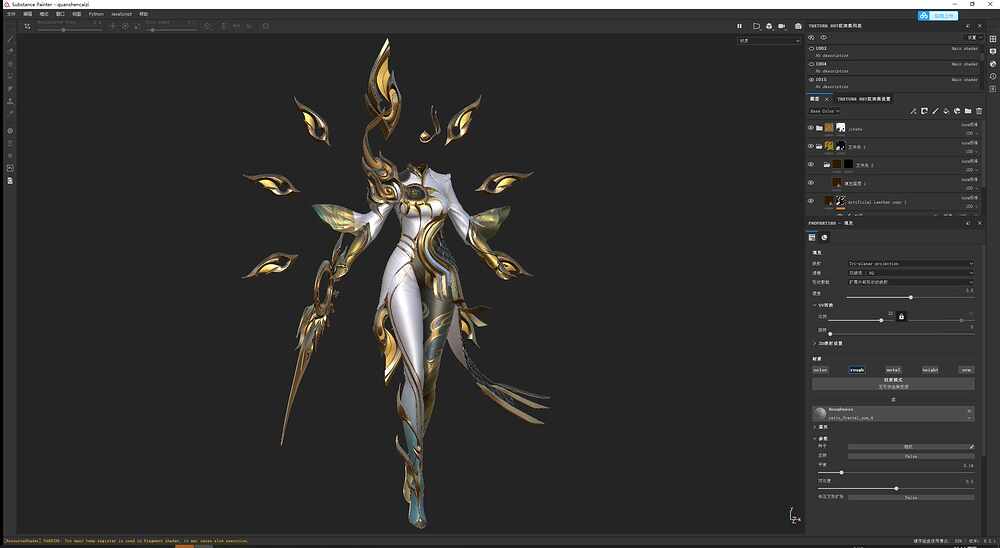The image size is (1000, 548).
Task: Click the rough channel button
Action: [857, 369]
